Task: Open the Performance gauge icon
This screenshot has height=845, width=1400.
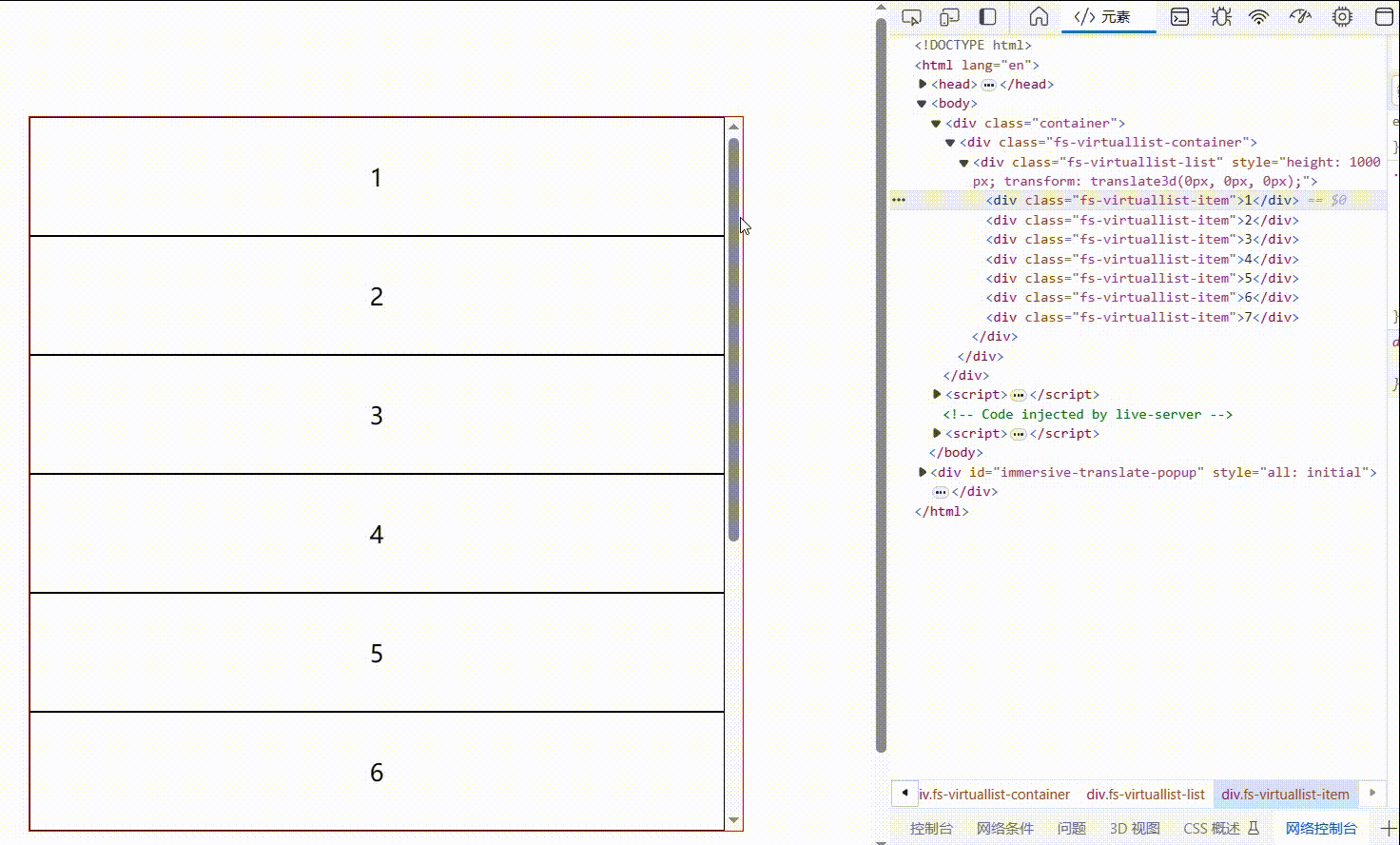Action: coord(1300,16)
